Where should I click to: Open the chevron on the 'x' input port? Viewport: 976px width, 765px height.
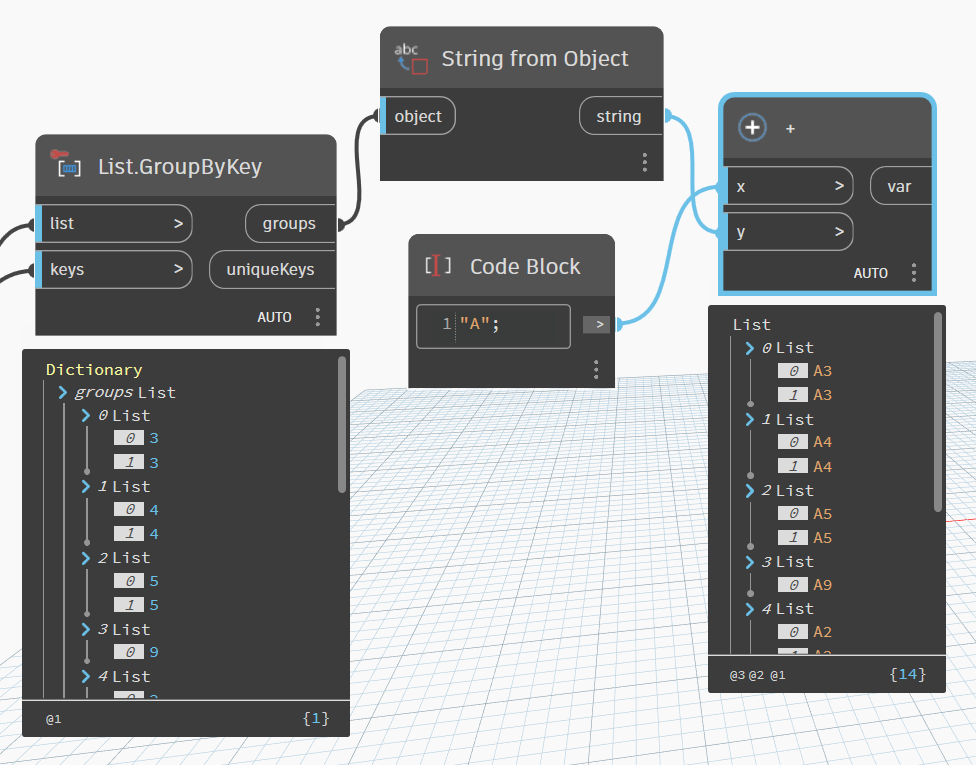coord(839,186)
